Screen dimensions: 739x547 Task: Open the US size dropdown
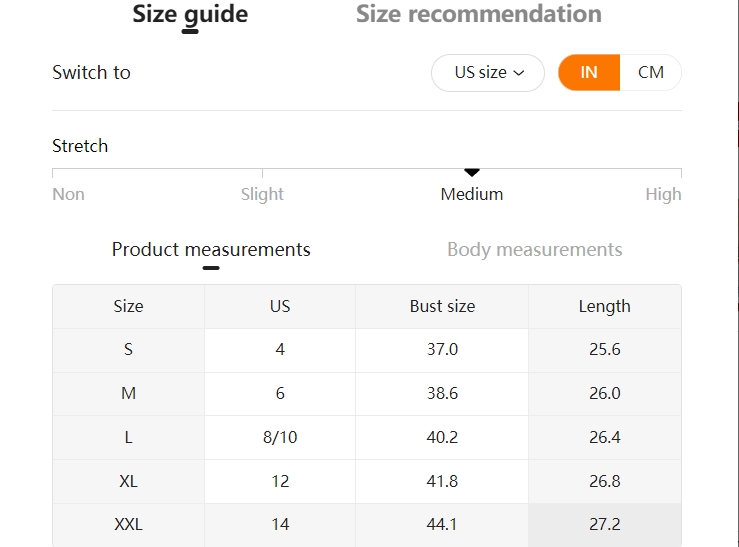[x=488, y=73]
